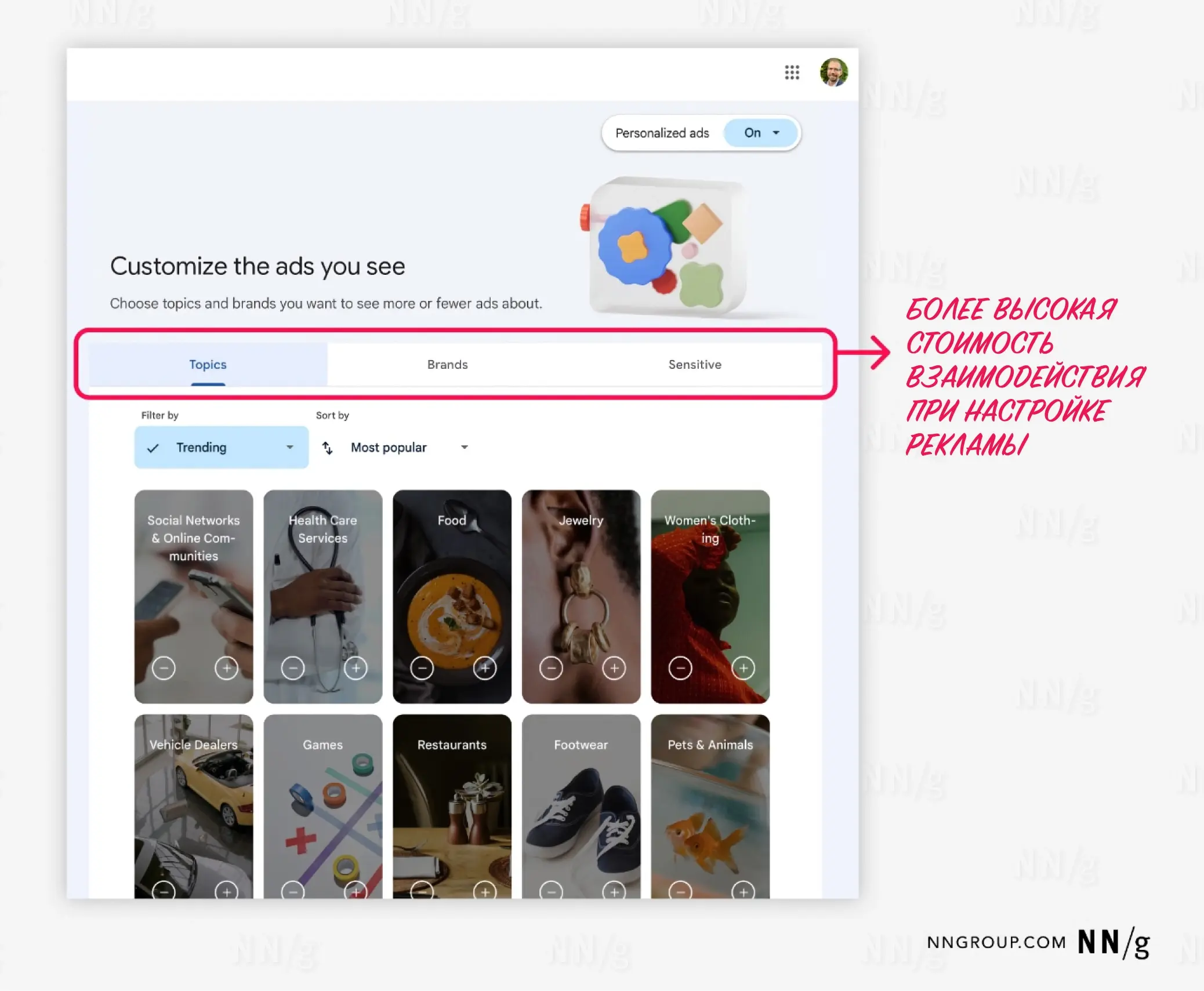
Task: Expand Personalized ads On dropdown arrow
Action: point(776,133)
